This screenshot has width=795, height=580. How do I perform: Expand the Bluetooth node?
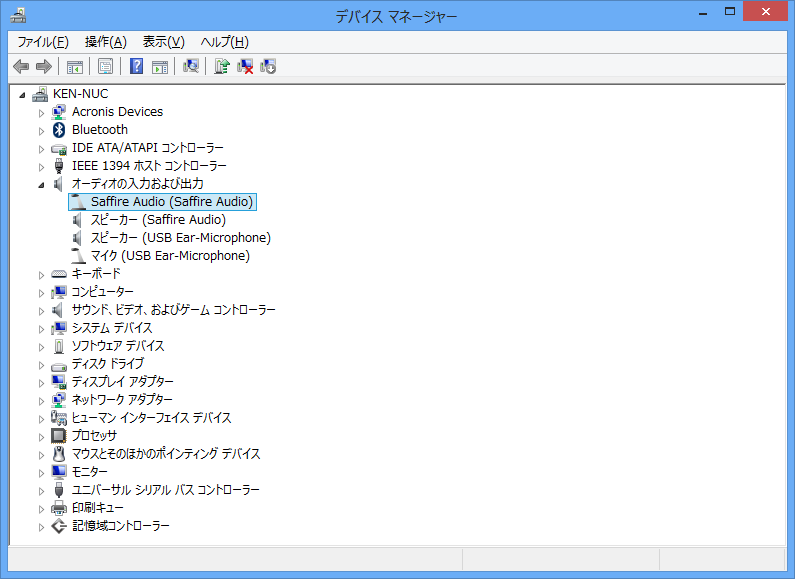(x=42, y=131)
